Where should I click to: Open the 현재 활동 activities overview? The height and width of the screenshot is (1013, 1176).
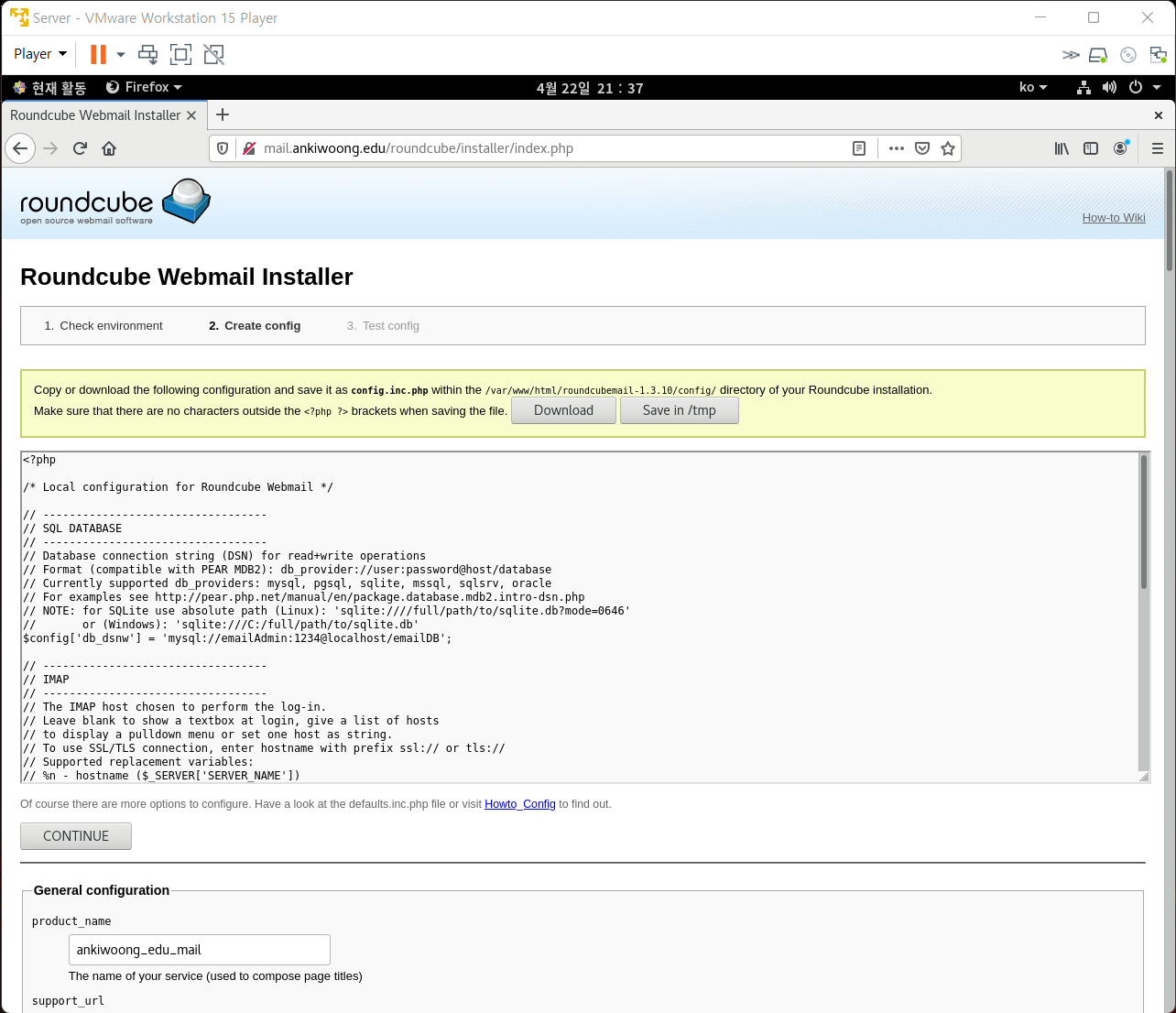[x=50, y=88]
